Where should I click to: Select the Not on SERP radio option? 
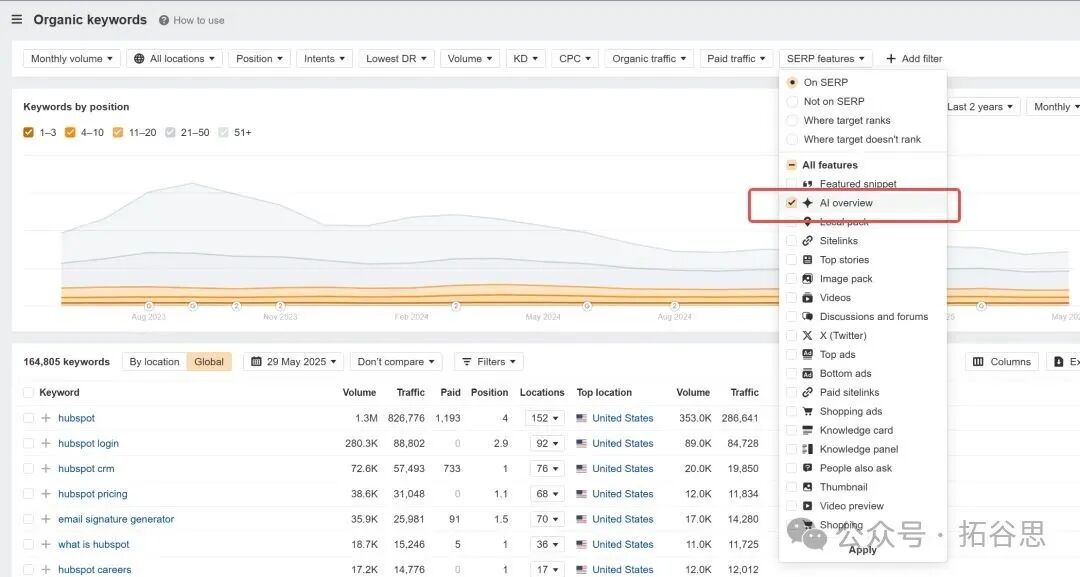(792, 101)
